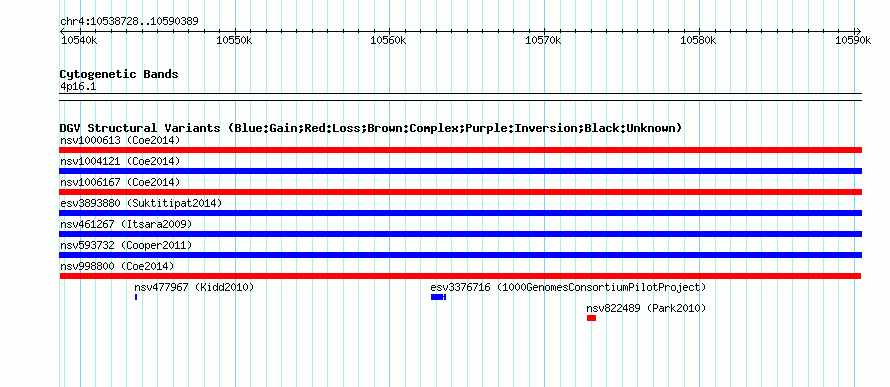The image size is (890, 387).
Task: Click the esv3376716 1000GenomesConsortiumPilotProject label
Action: click(568, 287)
